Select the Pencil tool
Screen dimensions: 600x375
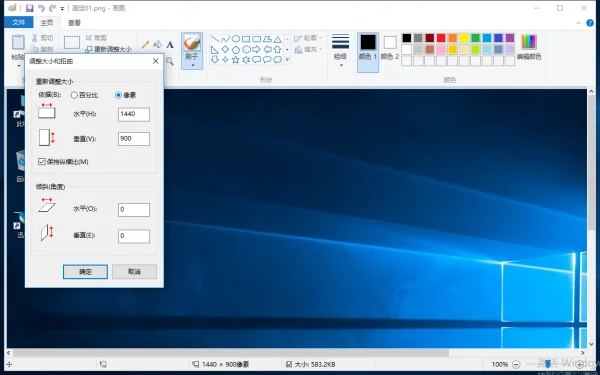[x=145, y=45]
